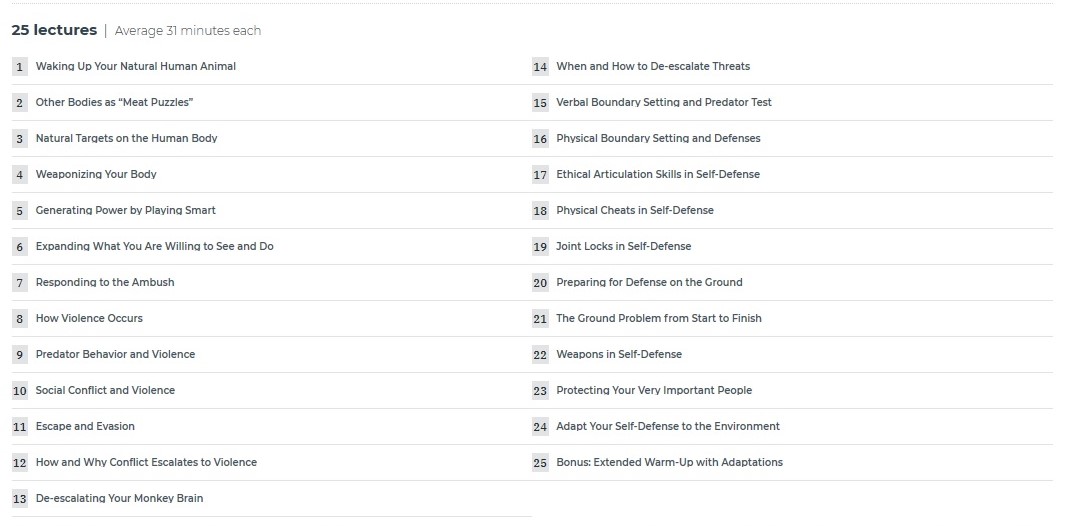Click the How Violence Occurs lecture
Screen dimensions: 1069x526
(89, 318)
